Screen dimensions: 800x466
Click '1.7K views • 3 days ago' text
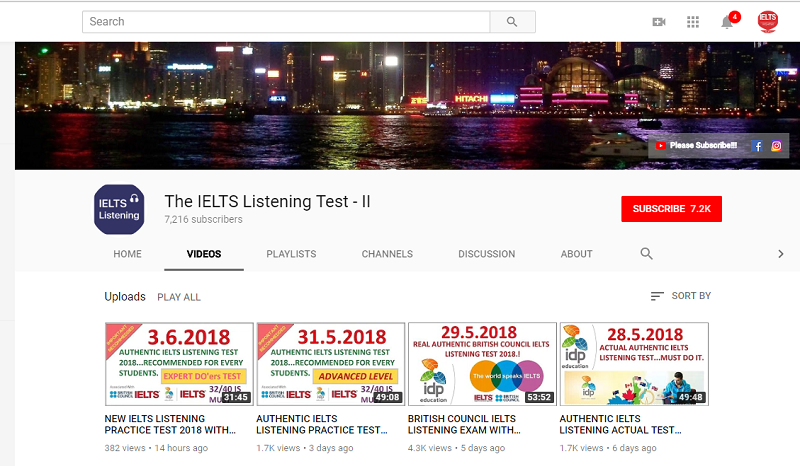click(305, 448)
